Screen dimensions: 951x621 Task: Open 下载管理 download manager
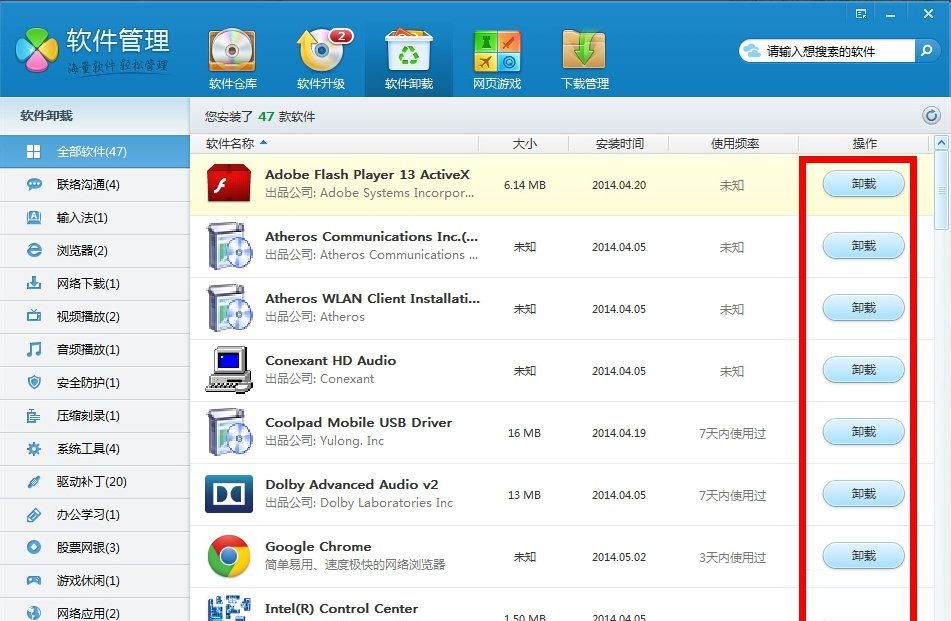click(x=584, y=55)
